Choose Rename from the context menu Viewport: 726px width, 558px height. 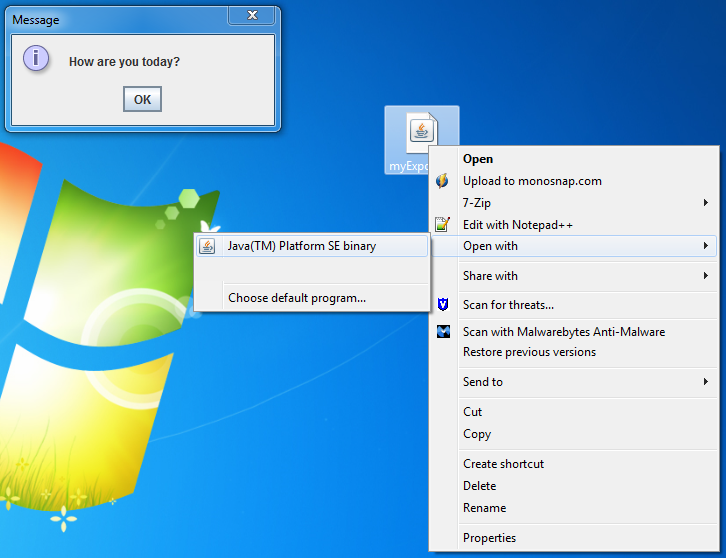[574, 508]
